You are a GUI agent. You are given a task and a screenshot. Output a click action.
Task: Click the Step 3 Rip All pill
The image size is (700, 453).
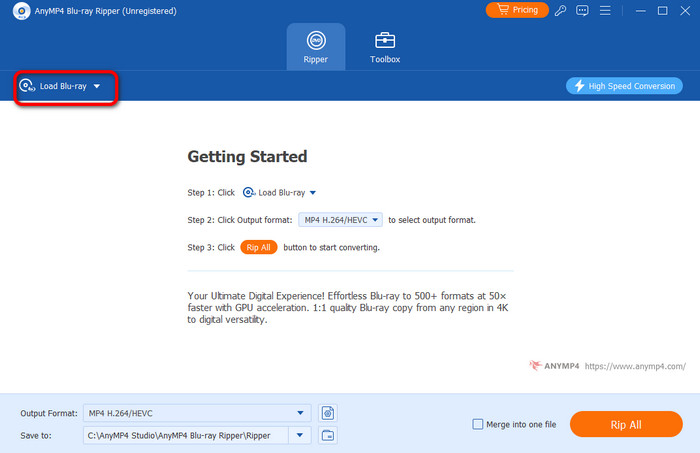(x=258, y=247)
